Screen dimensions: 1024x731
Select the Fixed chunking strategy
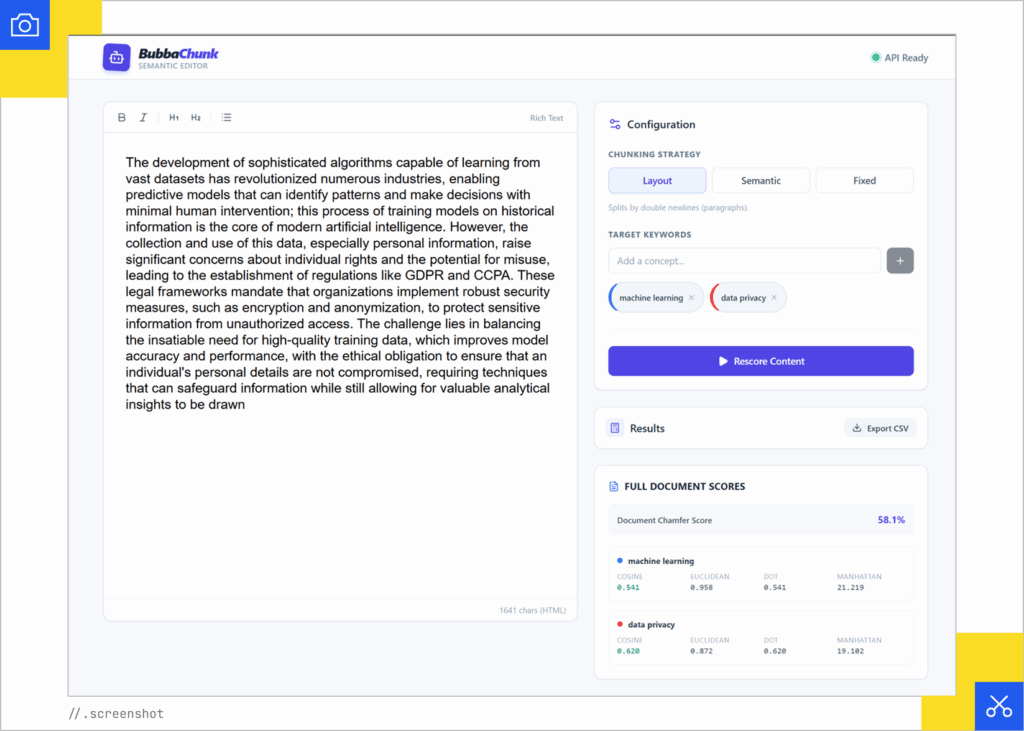864,181
